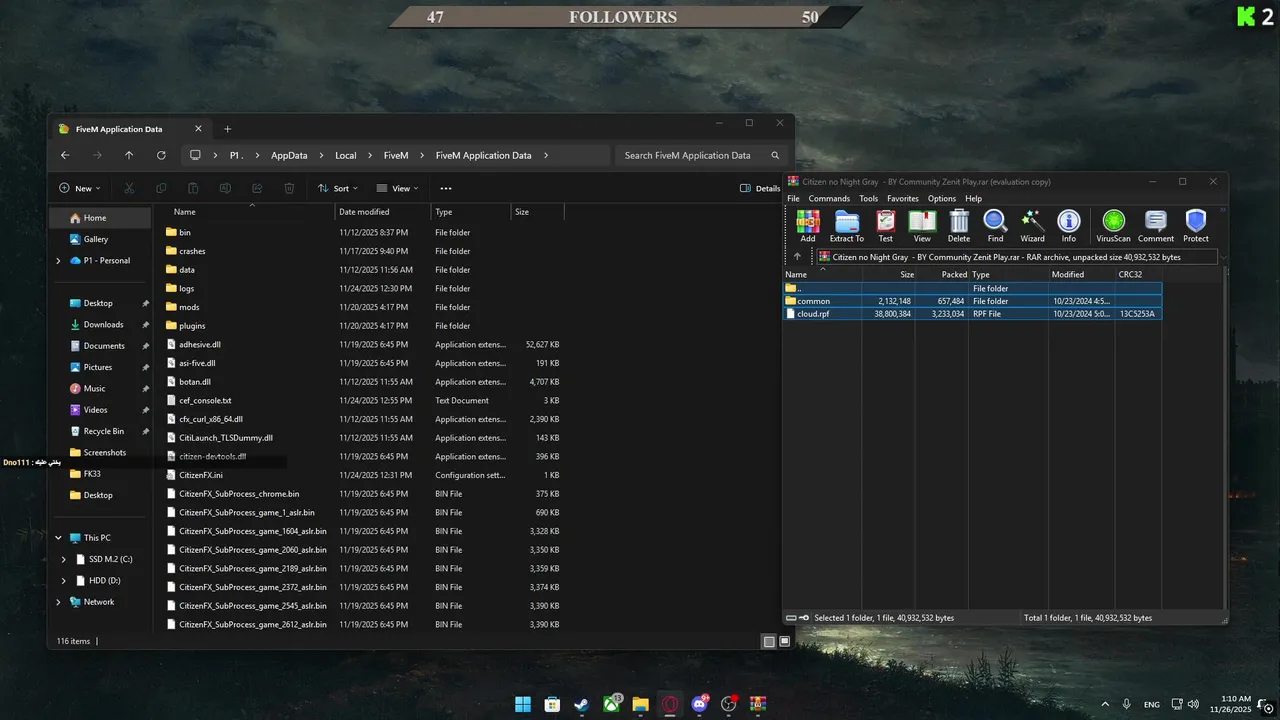Viewport: 1280px width, 720px height.
Task: Go up one level in WinRAR archive
Action: (797, 257)
